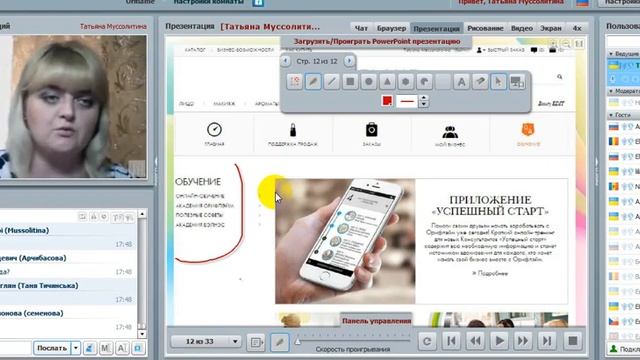The width and height of the screenshot is (640, 360).
Task: Rewind to the previous slide
Action: [x=476, y=341]
